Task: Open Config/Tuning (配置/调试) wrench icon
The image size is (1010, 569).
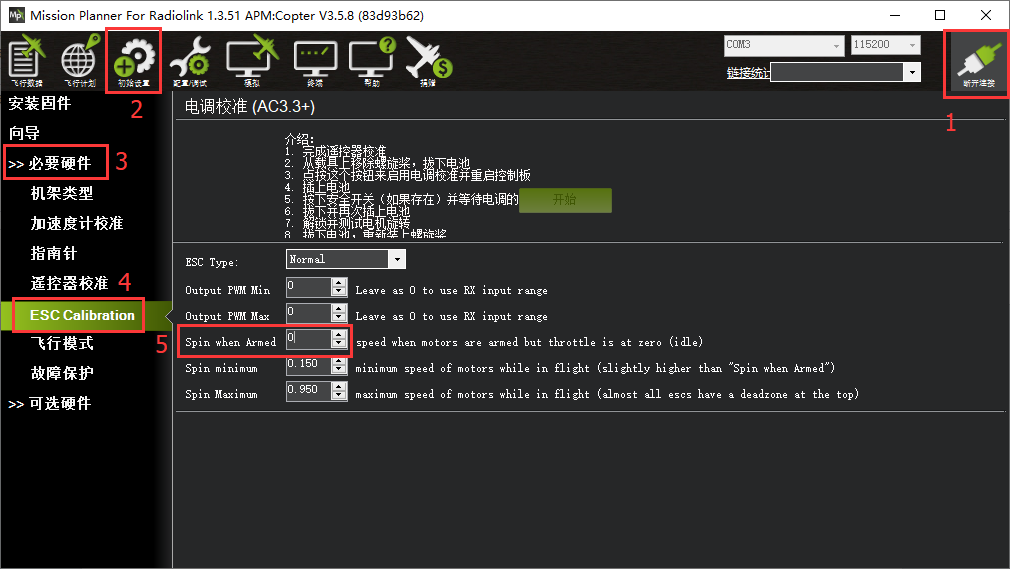Action: (x=190, y=61)
